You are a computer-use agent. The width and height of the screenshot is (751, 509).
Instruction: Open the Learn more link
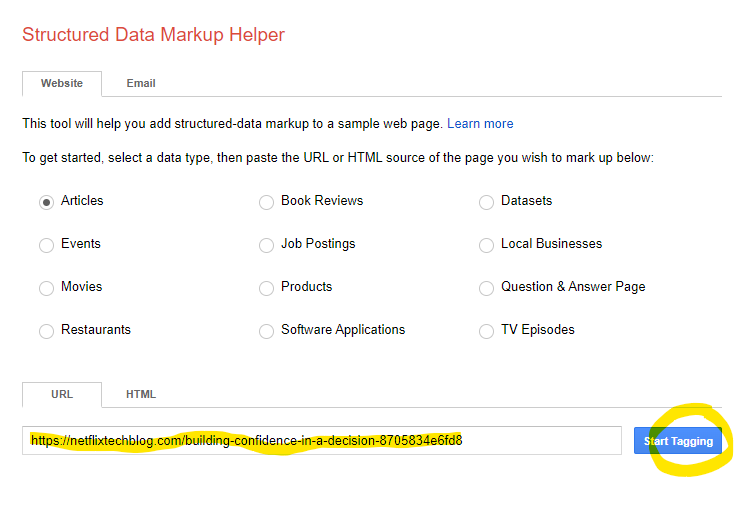pyautogui.click(x=480, y=124)
